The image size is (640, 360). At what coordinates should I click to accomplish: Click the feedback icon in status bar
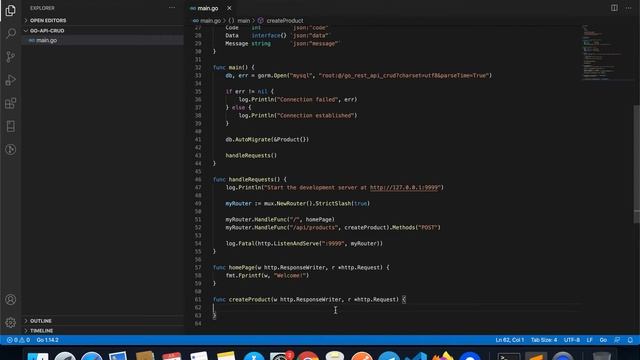pos(617,340)
